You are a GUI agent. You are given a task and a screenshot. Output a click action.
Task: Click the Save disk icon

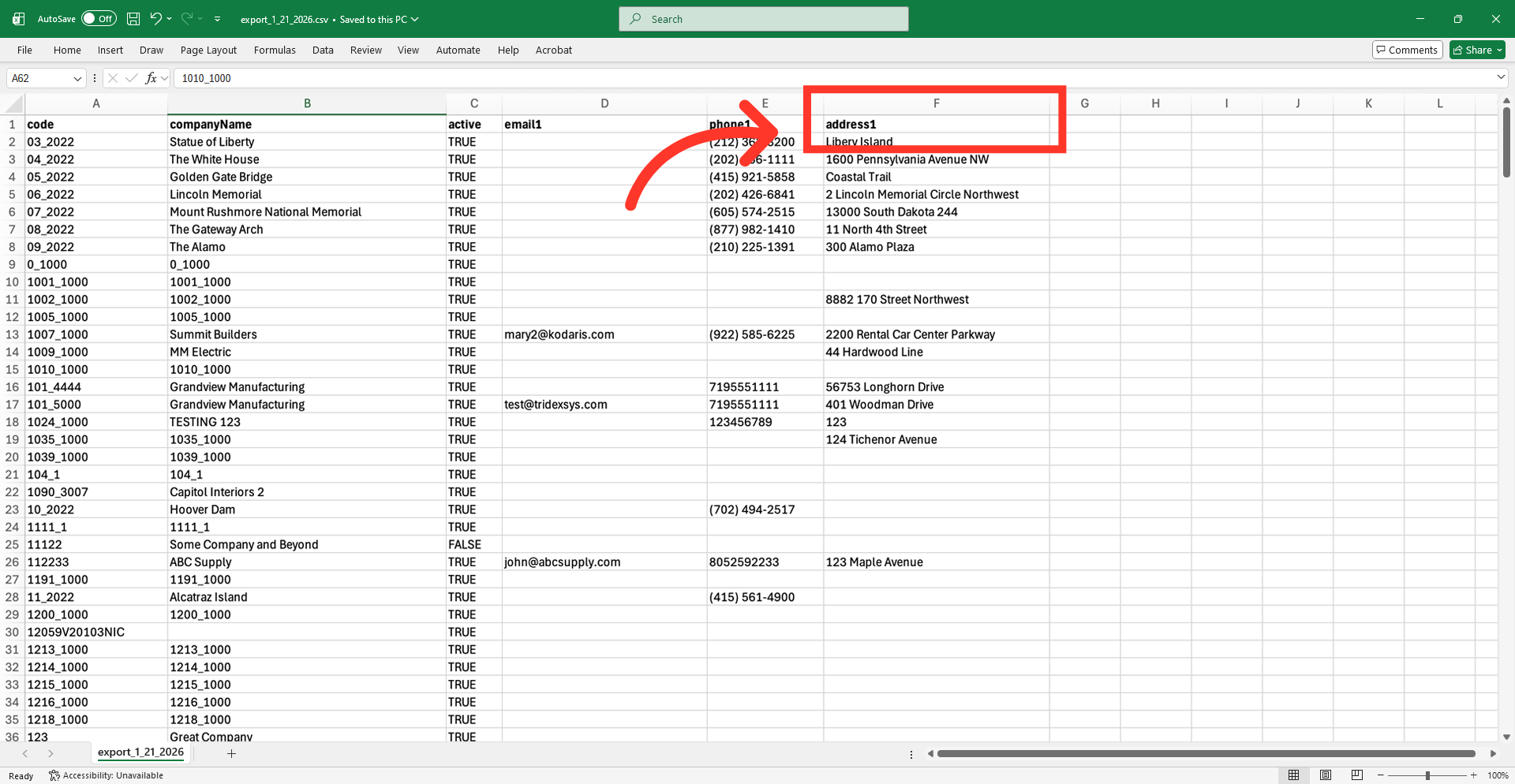[133, 19]
